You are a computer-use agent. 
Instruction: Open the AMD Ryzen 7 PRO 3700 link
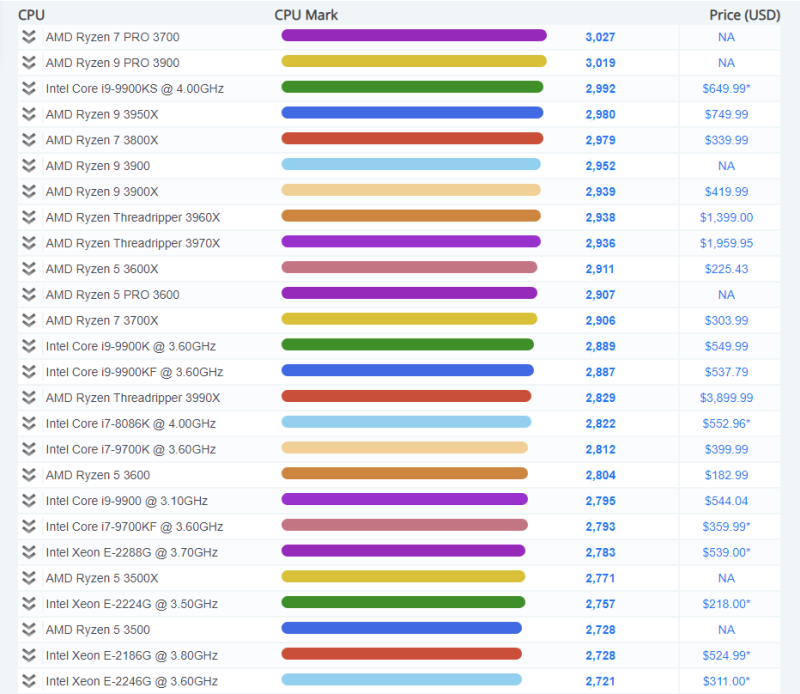point(112,37)
